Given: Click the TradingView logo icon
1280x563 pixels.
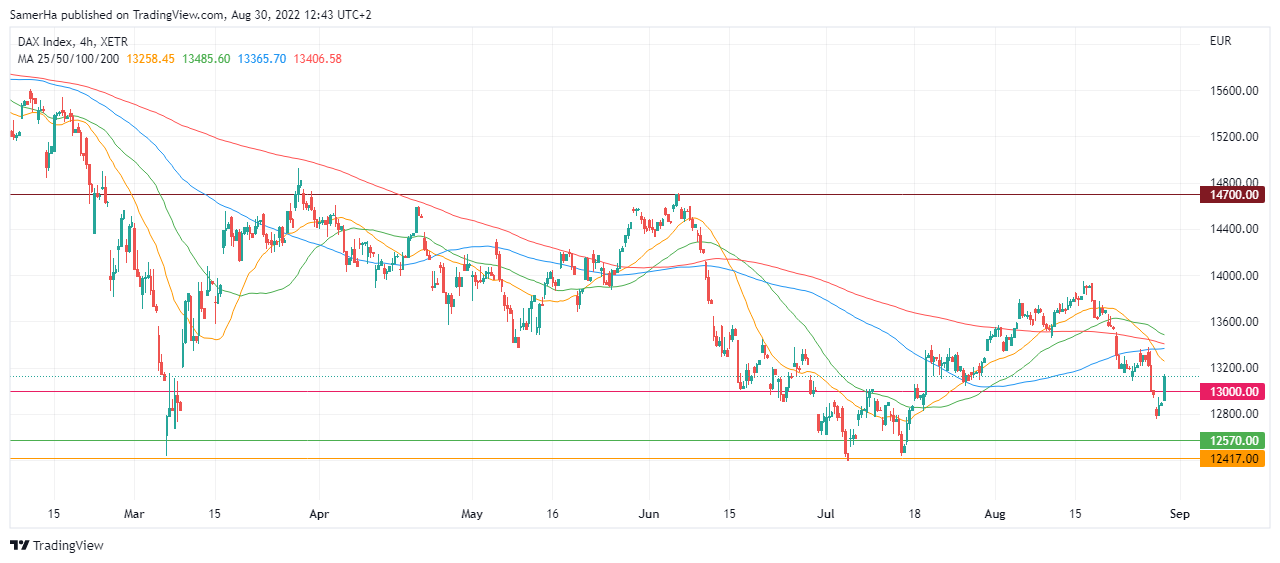Looking at the screenshot, I should (19, 545).
